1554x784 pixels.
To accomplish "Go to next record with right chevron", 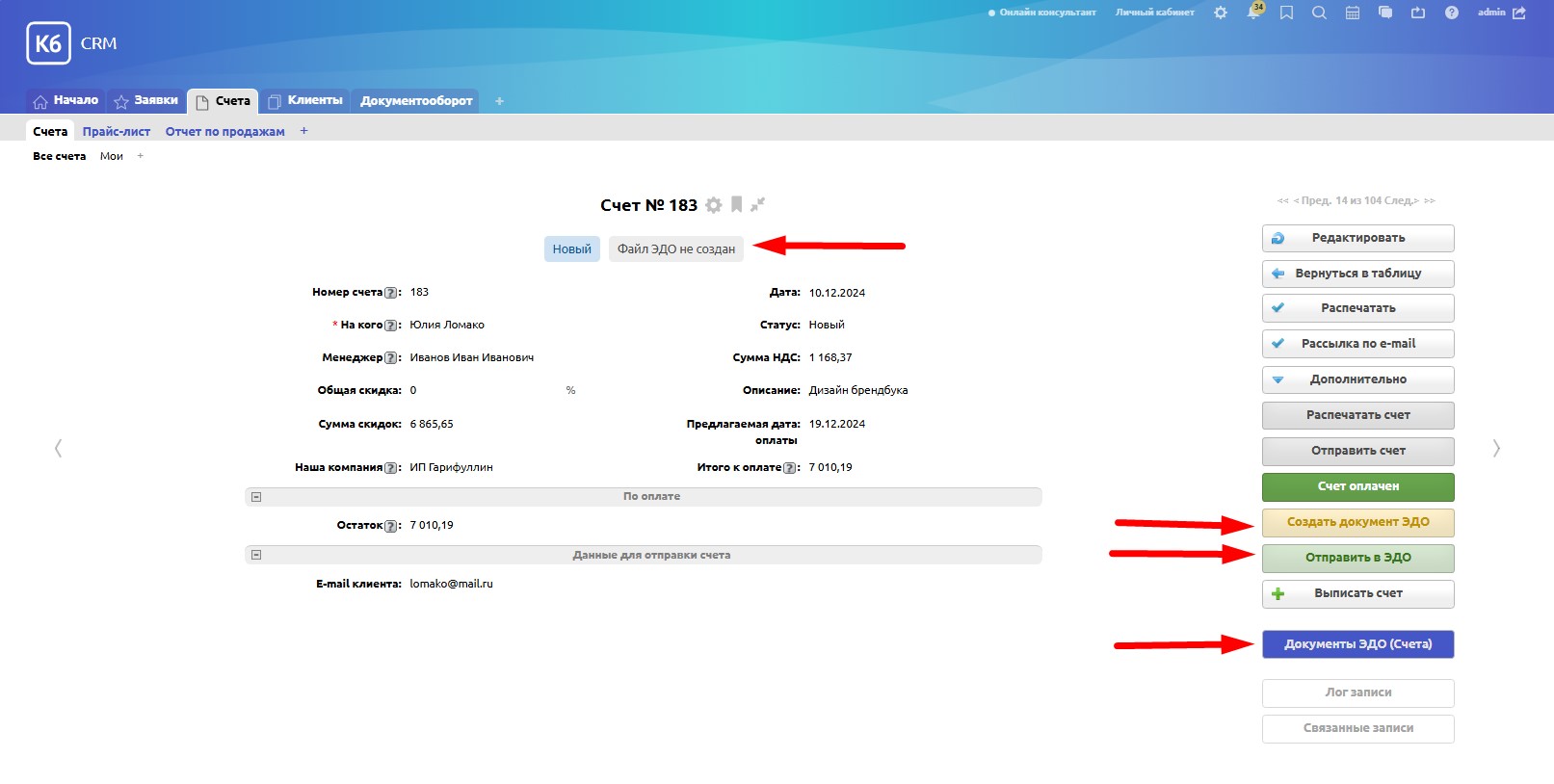I will [1496, 448].
